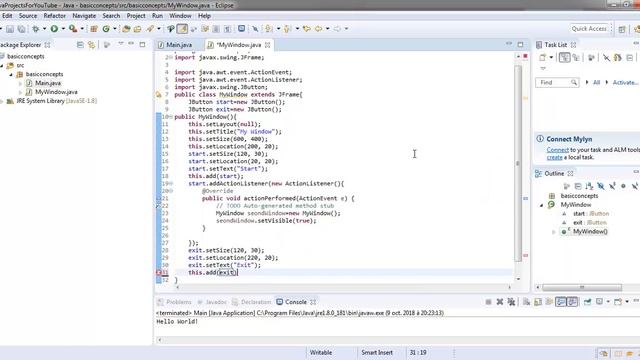640x360 pixels.
Task: Toggle Sort alphabetically in Outline view
Action: (589, 186)
